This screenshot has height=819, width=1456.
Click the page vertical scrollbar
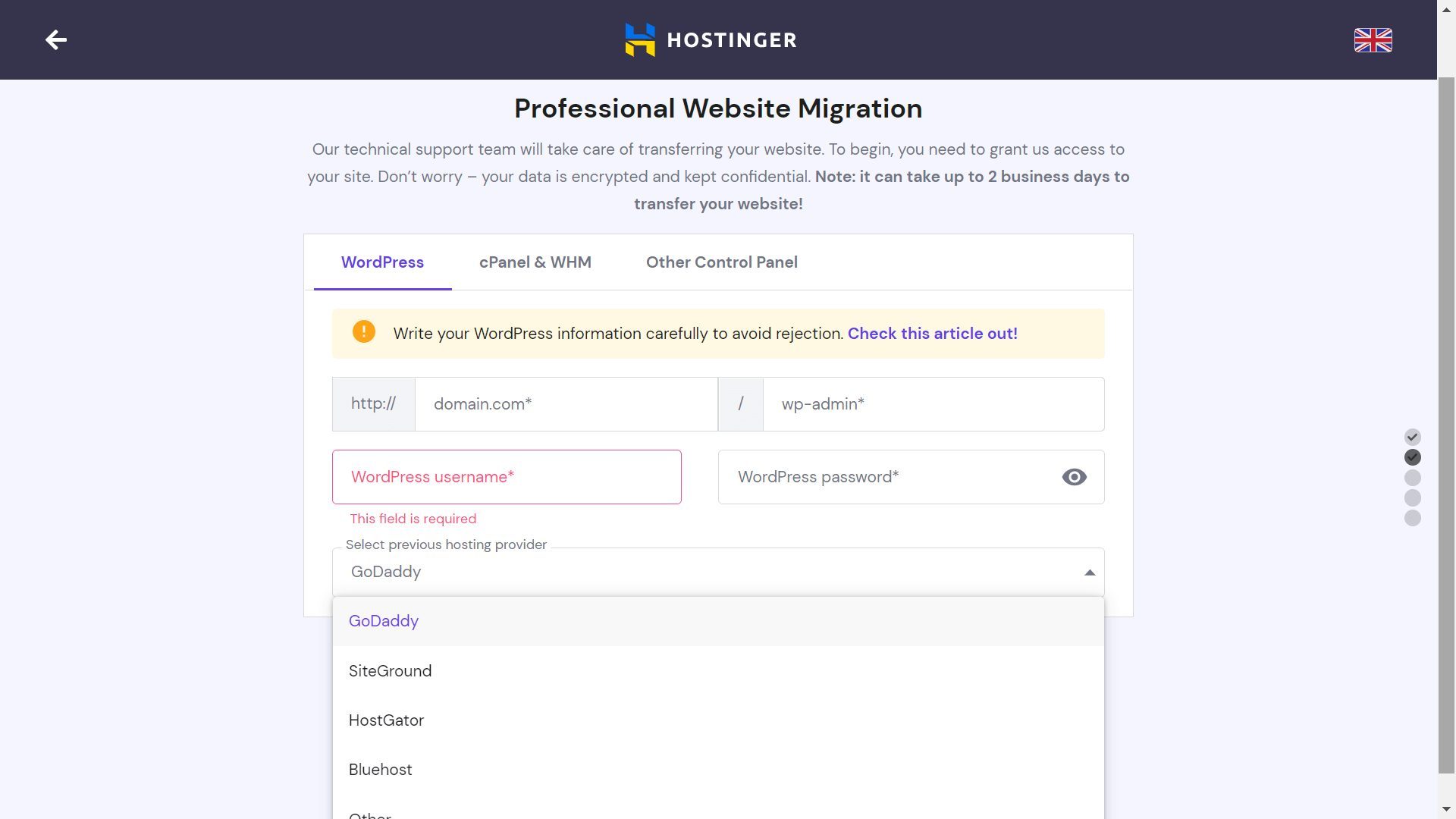tap(1446, 425)
